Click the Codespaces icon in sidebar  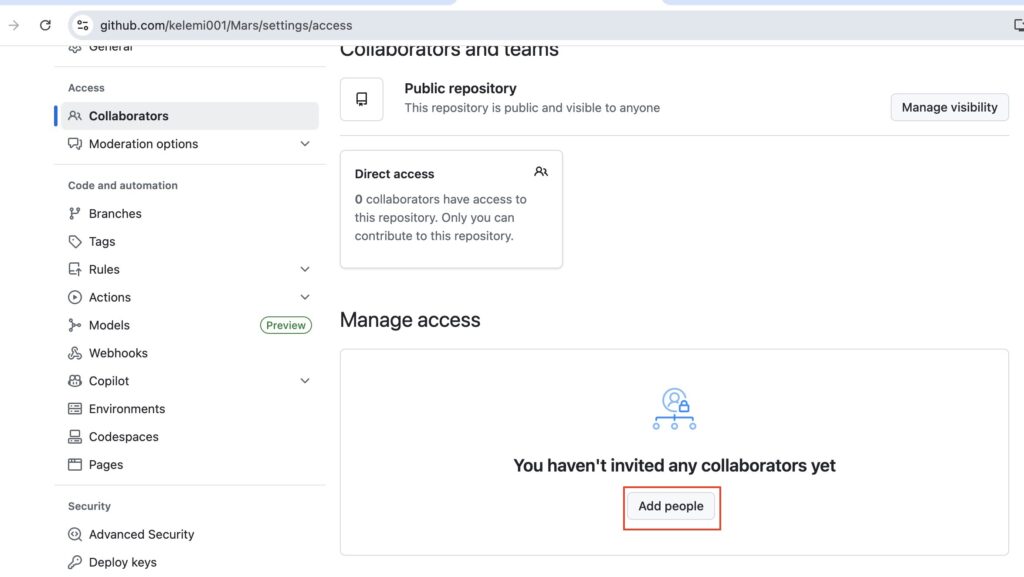tap(75, 437)
